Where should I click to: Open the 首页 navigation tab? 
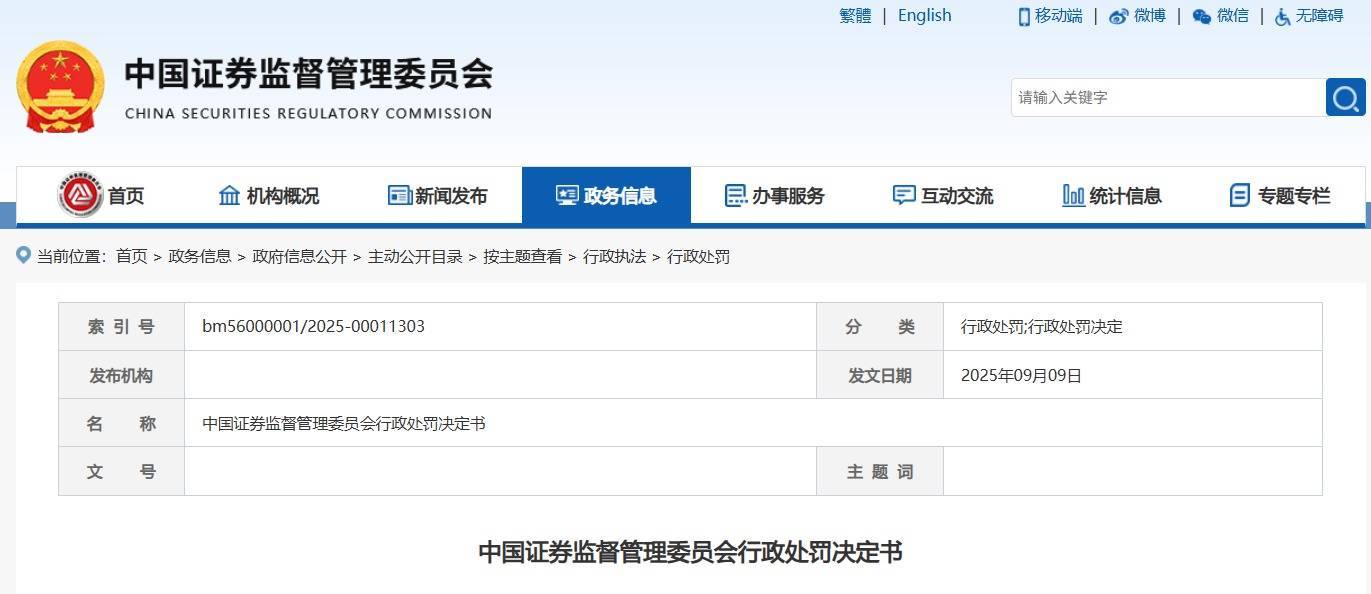[x=101, y=195]
